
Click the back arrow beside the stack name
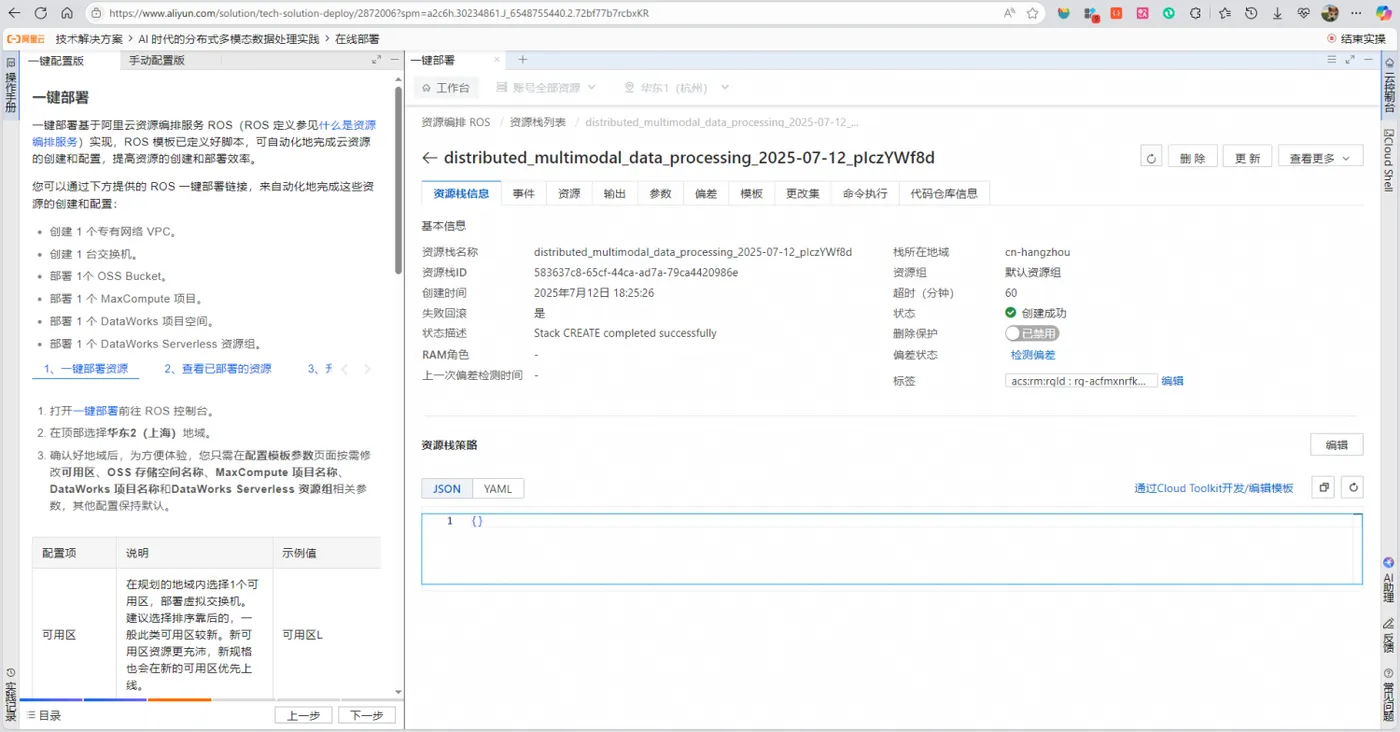tap(430, 158)
